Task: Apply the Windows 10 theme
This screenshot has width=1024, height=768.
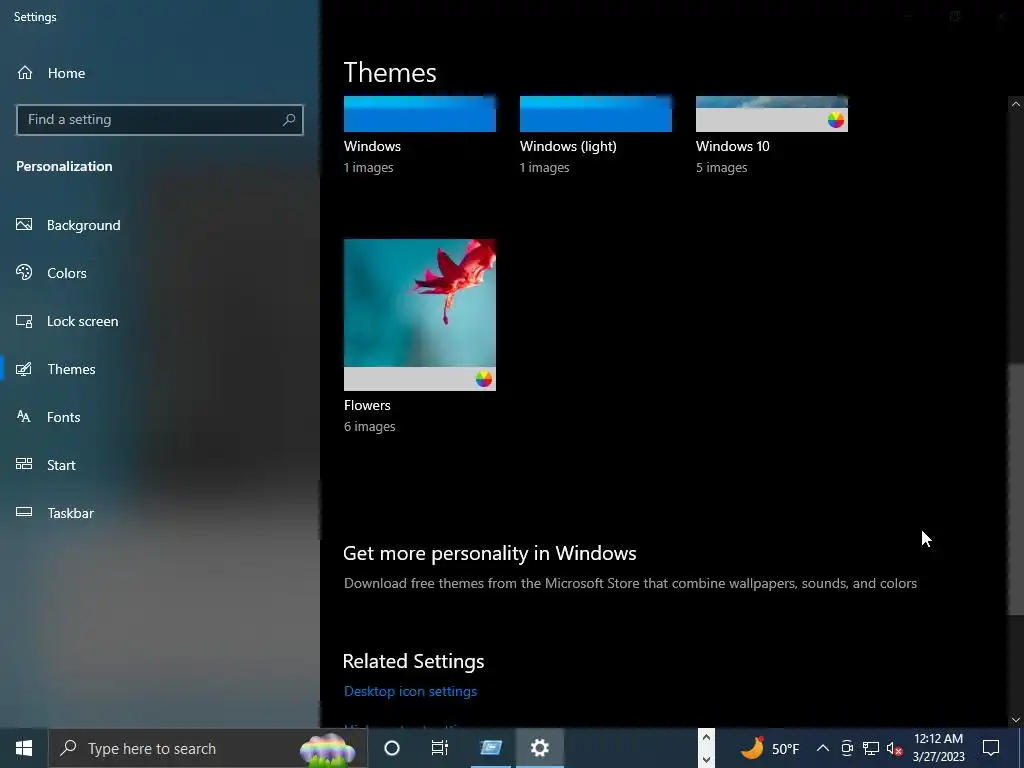Action: pos(771,114)
